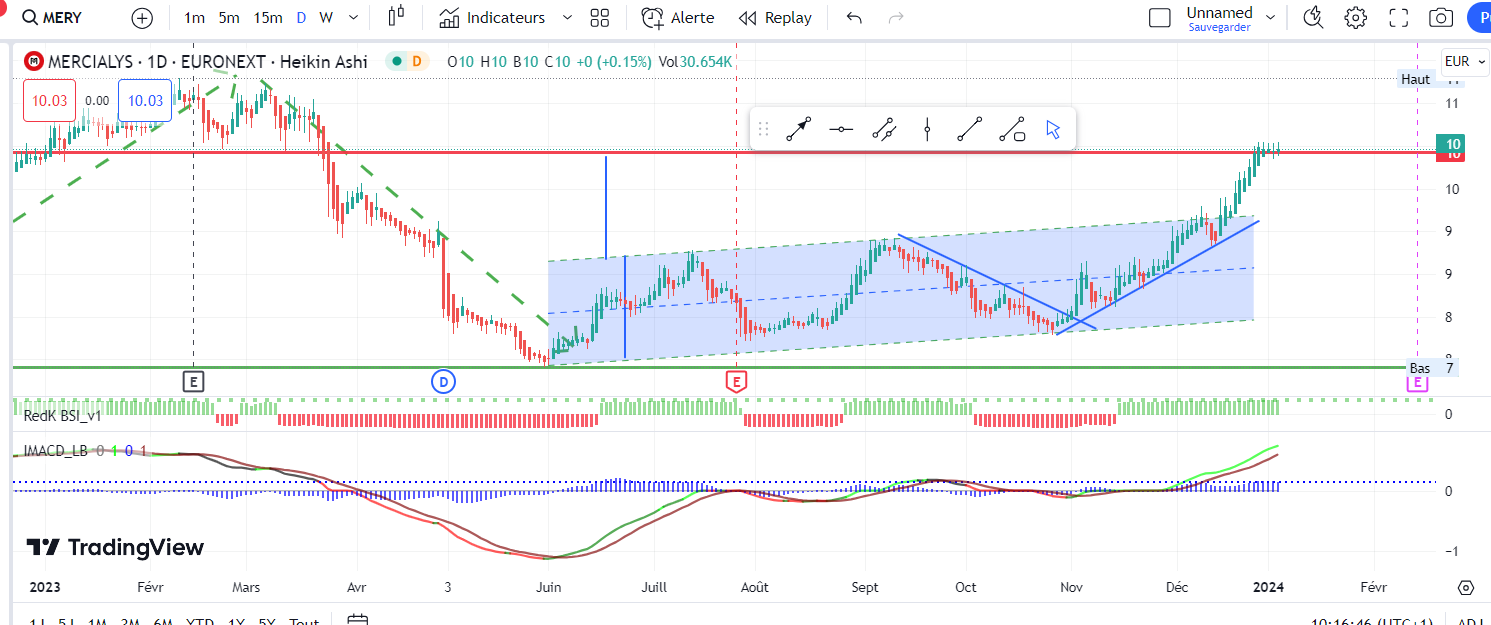Expand the time interval dropdown arrow
The height and width of the screenshot is (625, 1491).
point(354,18)
